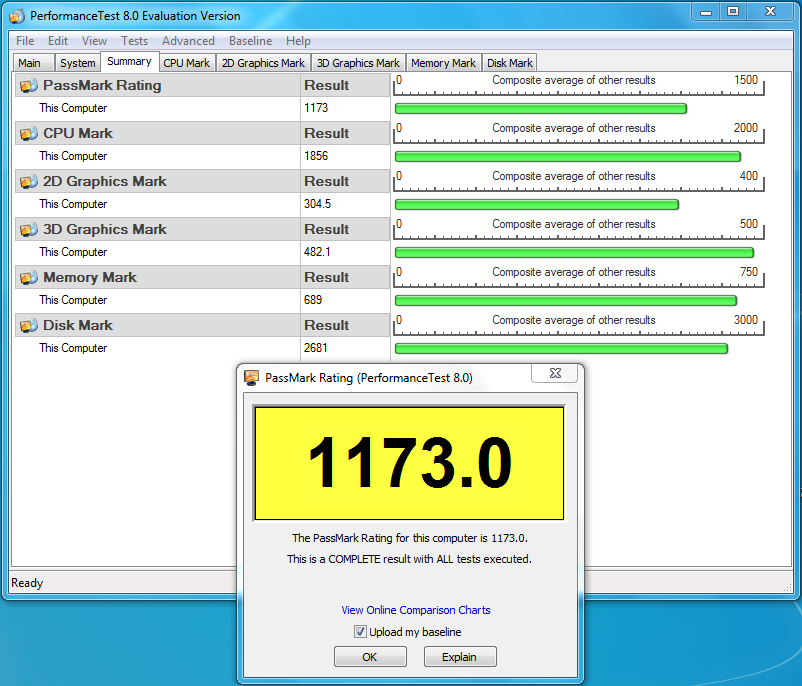Click the 3D Graphics Mark header label
Screen dimensions: 802x686
click(105, 230)
